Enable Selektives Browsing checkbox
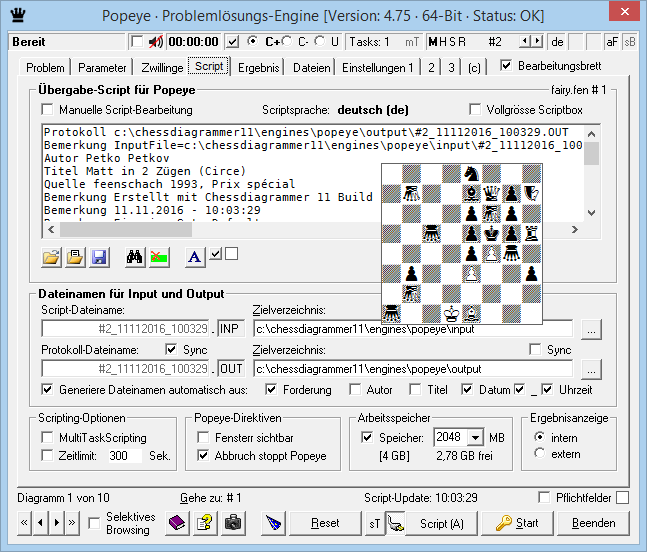Image resolution: width=647 pixels, height=552 pixels. (x=94, y=523)
